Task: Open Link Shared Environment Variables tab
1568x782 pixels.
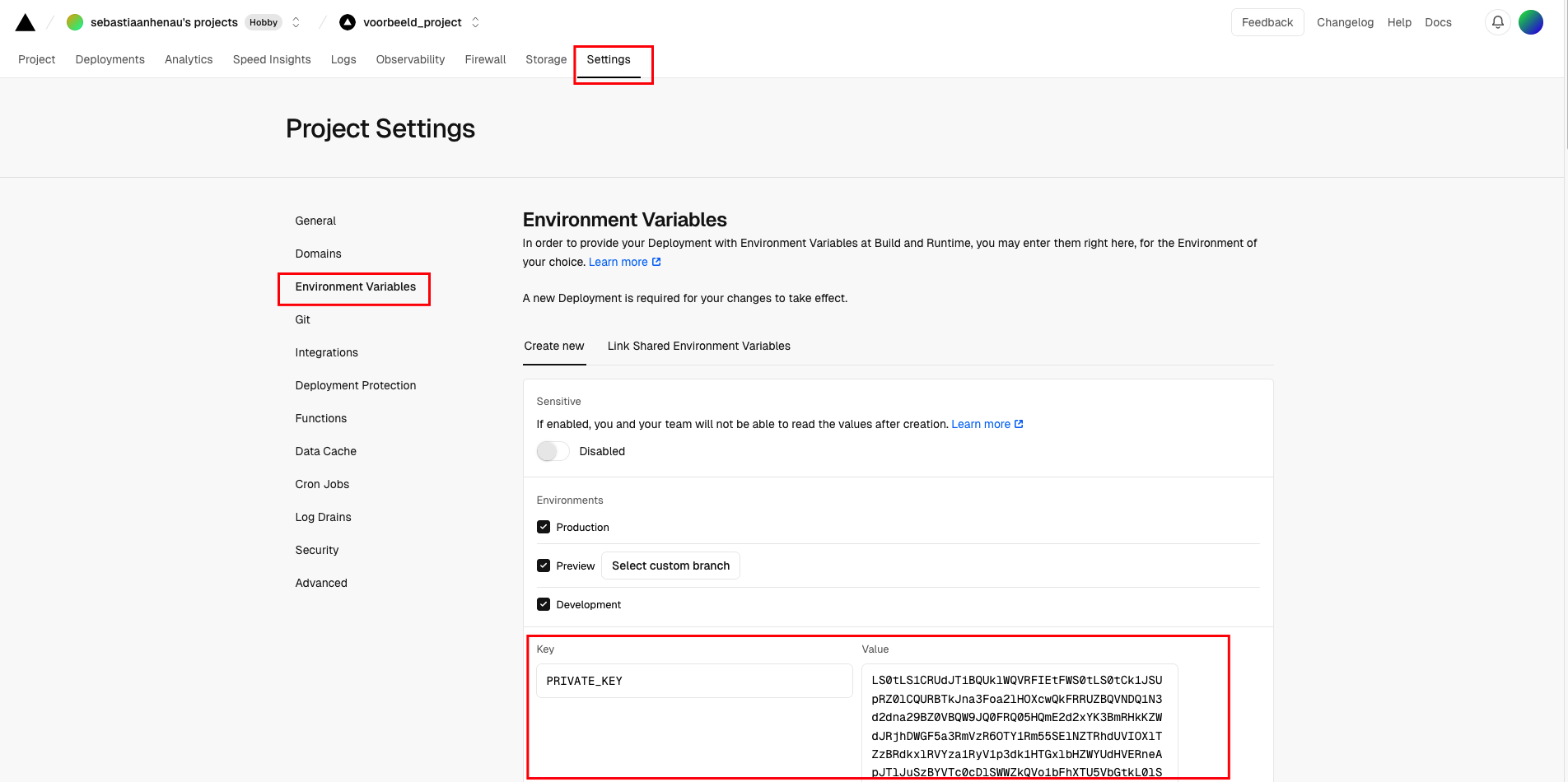Action: coord(698,346)
